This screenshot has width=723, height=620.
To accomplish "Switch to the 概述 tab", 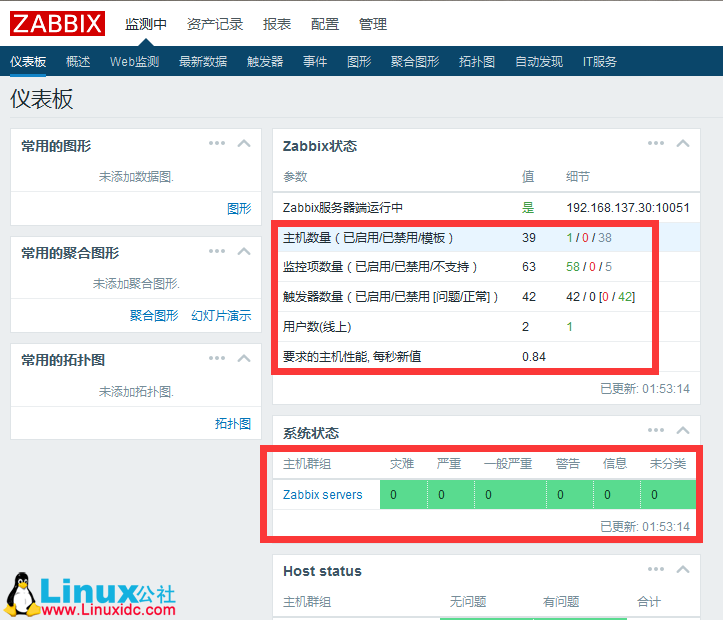I will point(78,61).
